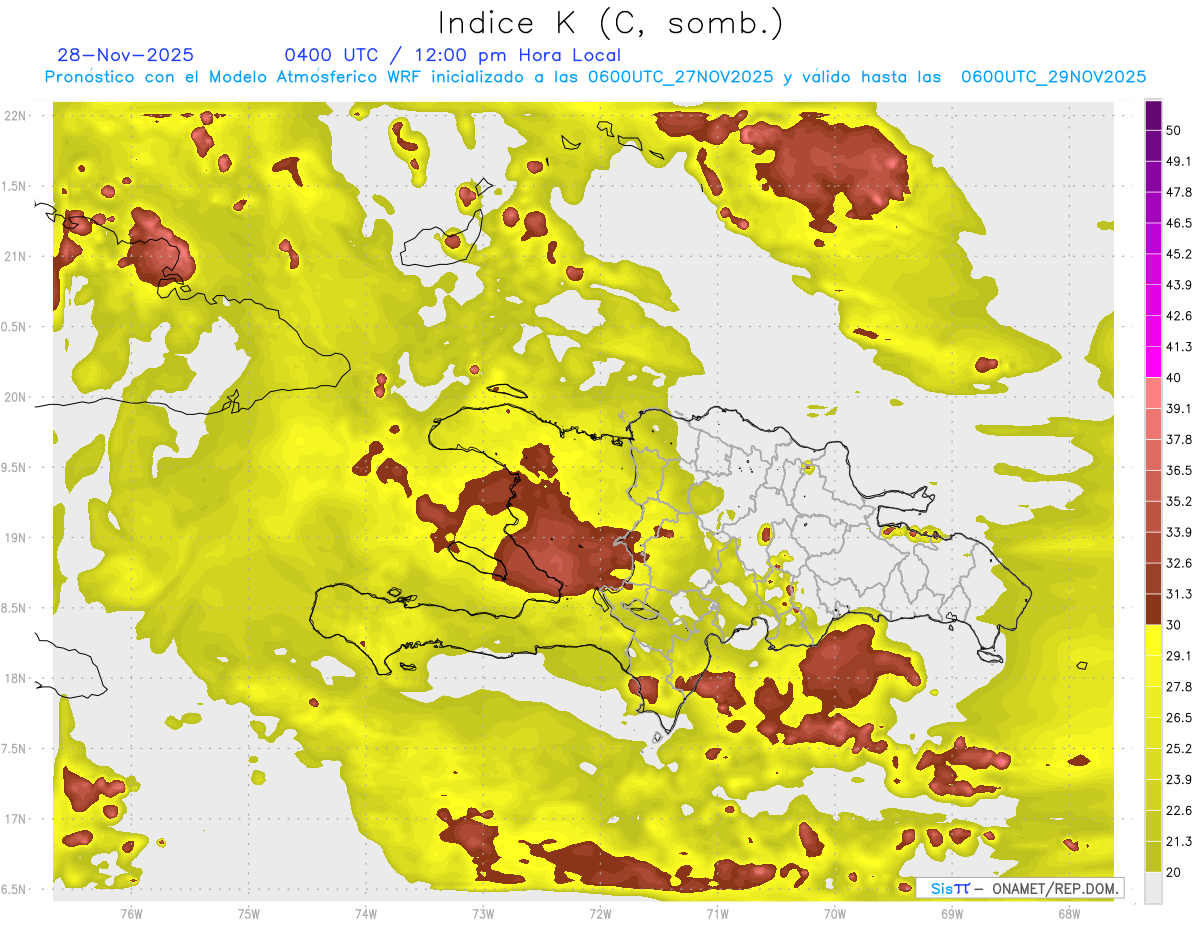This screenshot has width=1200, height=927.
Task: Click the longitude label '69W'
Action: 951,914
